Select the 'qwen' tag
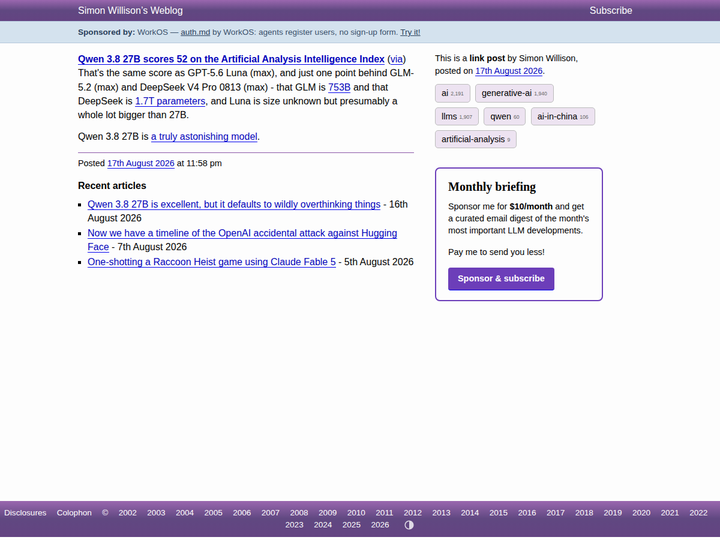Viewport: 720px width, 540px height. 504,117
